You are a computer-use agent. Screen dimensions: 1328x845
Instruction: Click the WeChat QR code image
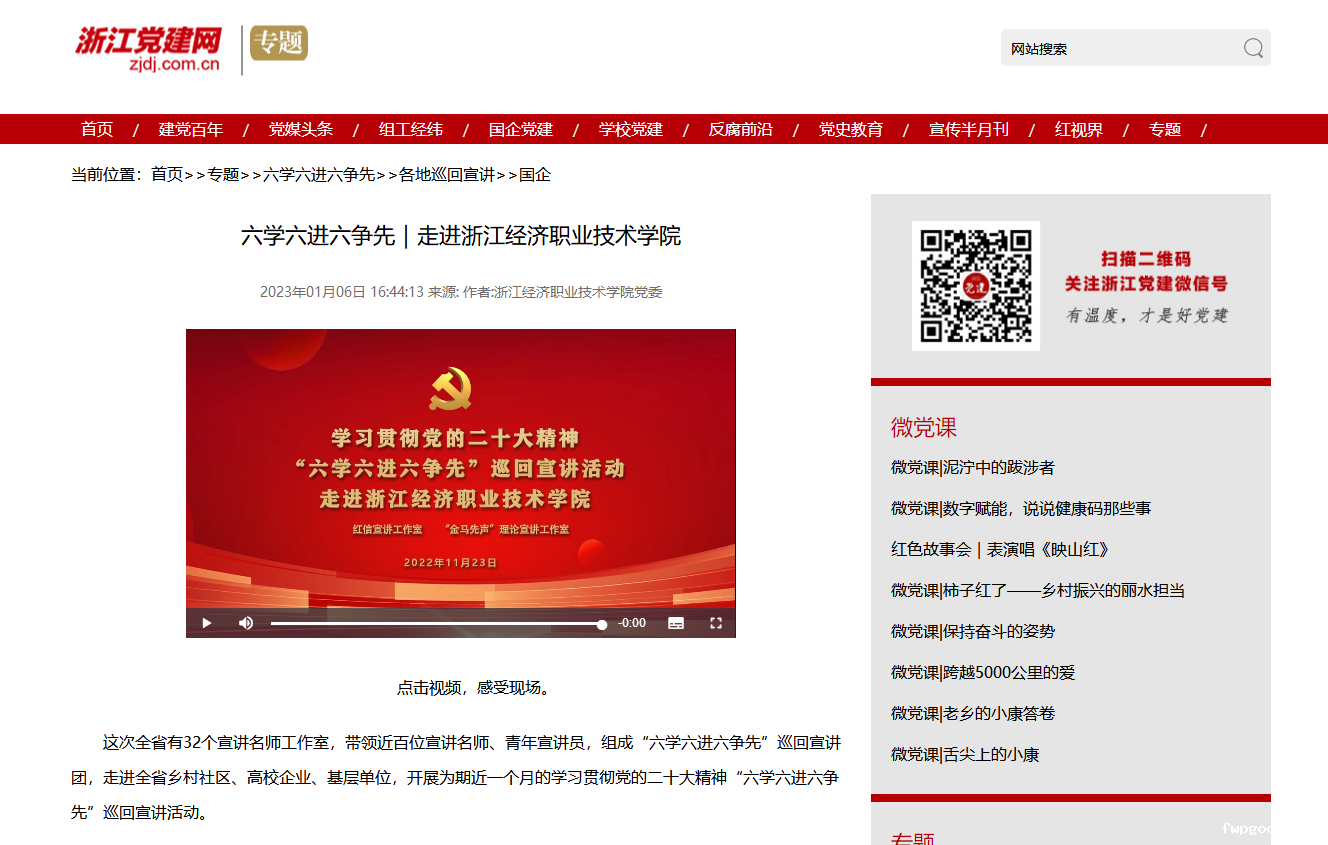point(975,286)
